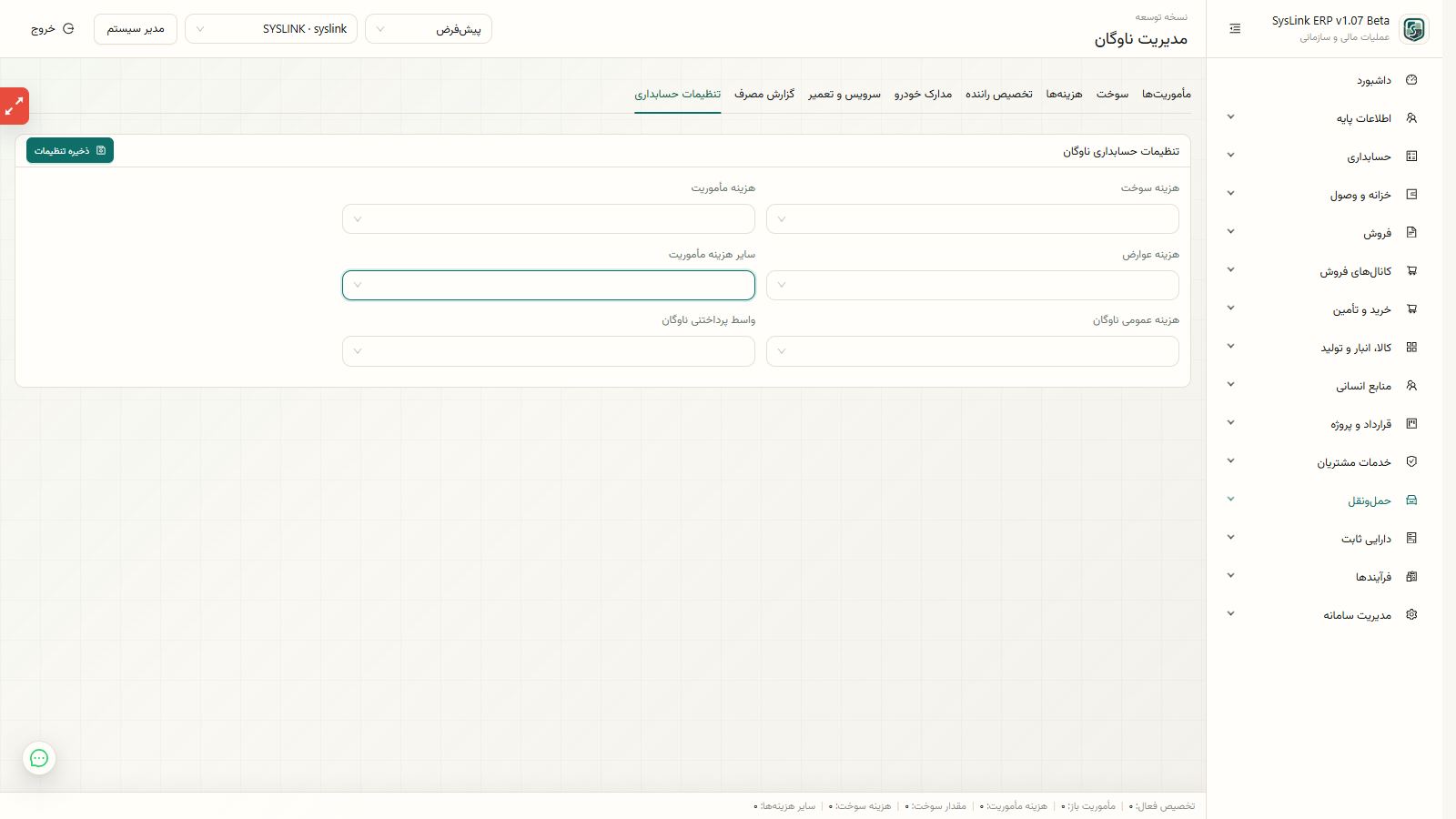
Task: Switch to the تخصیص راننده tab
Action: (999, 94)
